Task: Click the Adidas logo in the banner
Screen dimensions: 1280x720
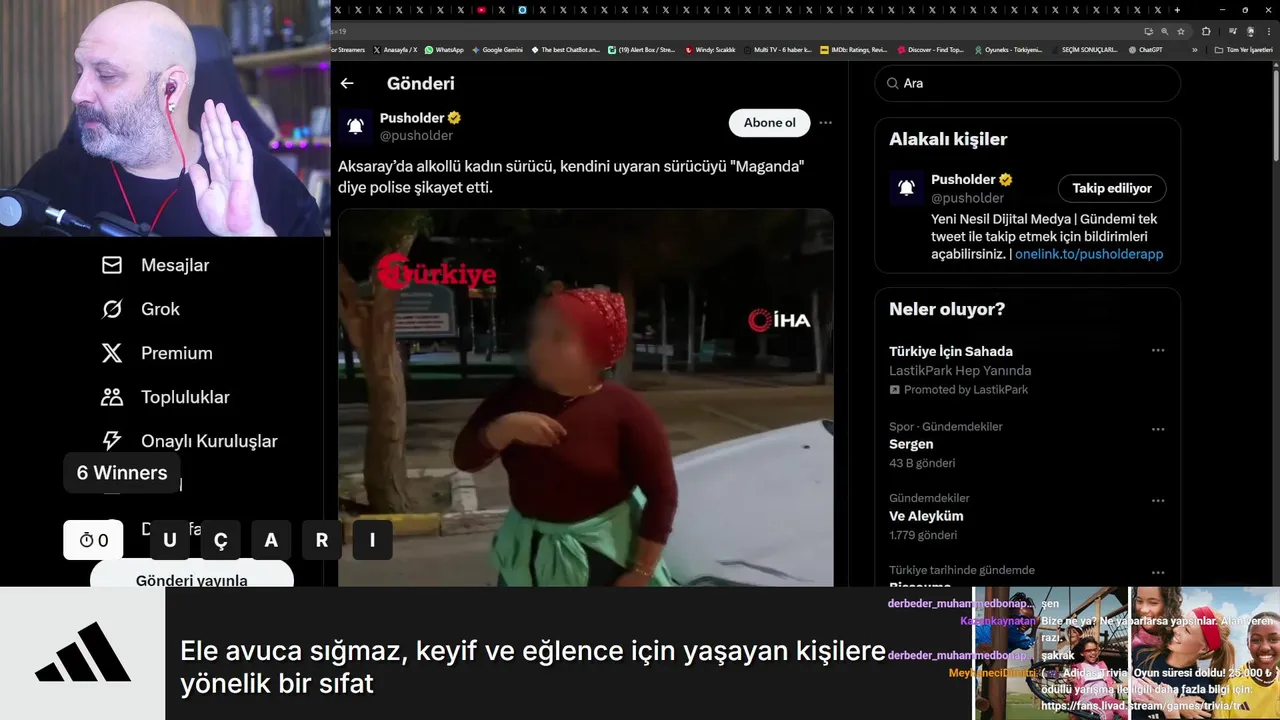Action: pos(83,652)
